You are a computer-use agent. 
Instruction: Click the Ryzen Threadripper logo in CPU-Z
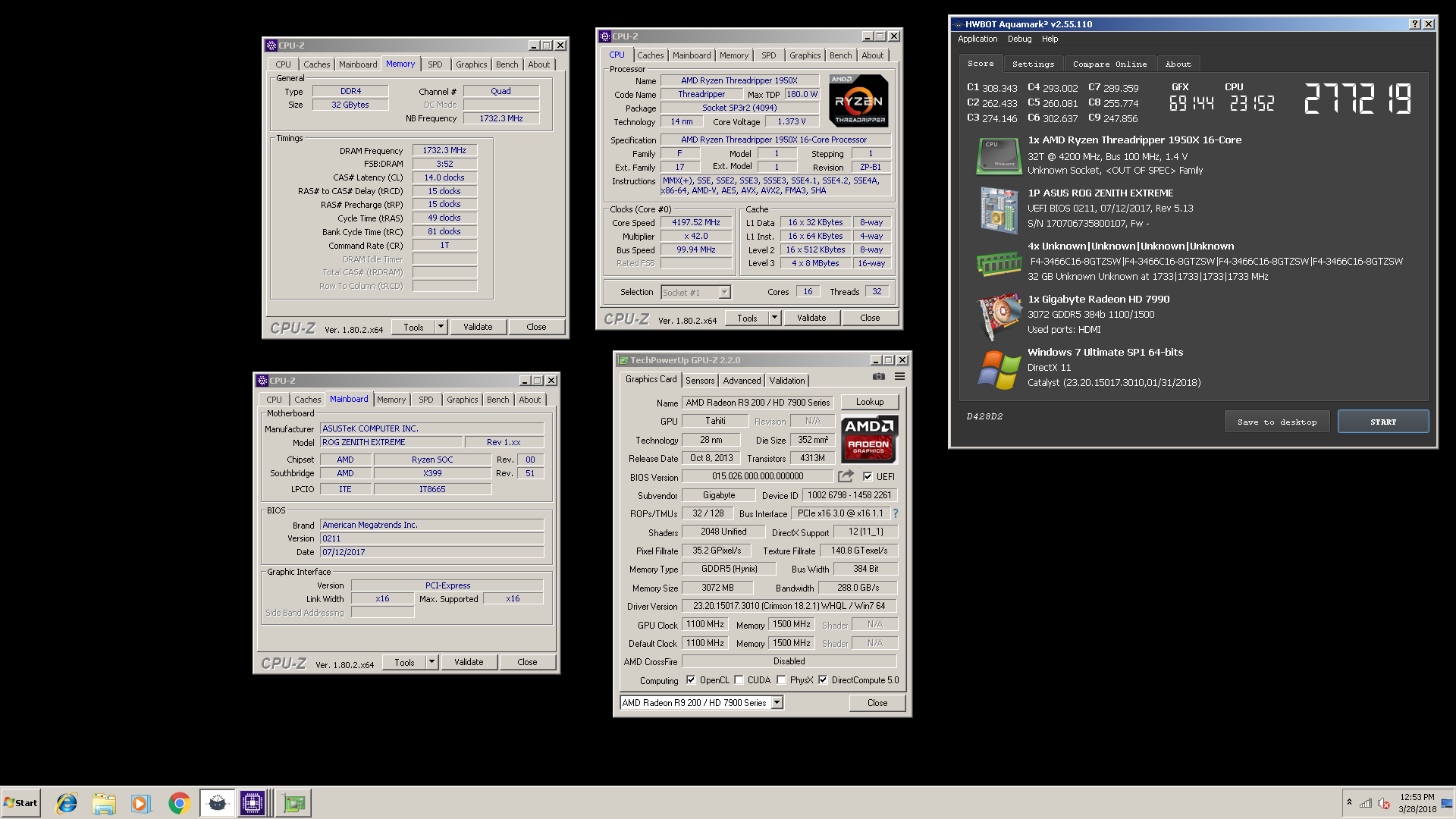click(858, 100)
